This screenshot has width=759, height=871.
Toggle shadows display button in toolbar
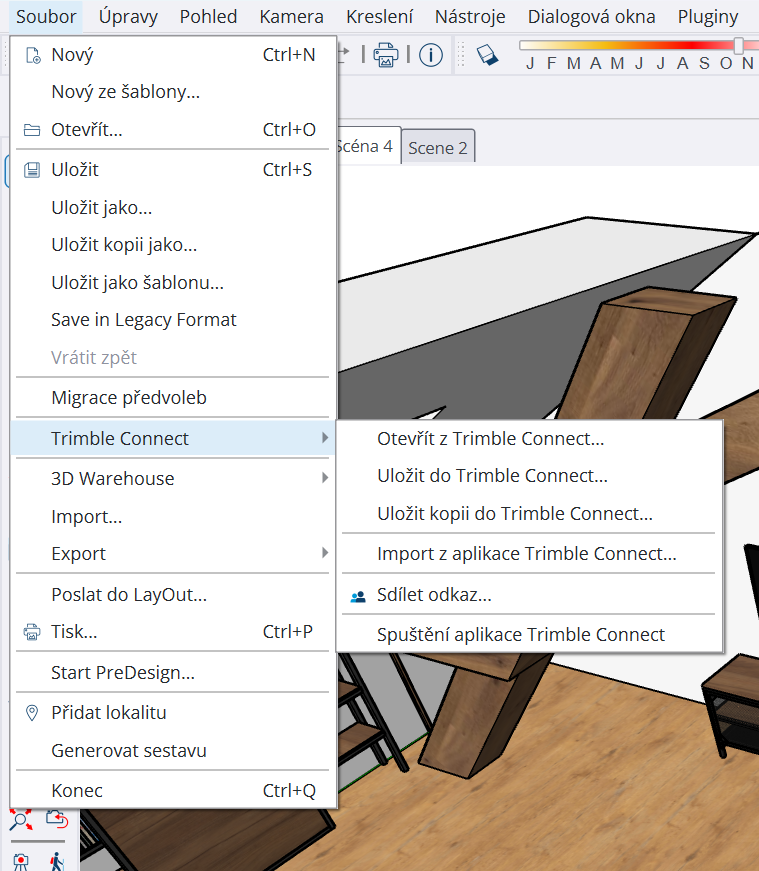(486, 55)
